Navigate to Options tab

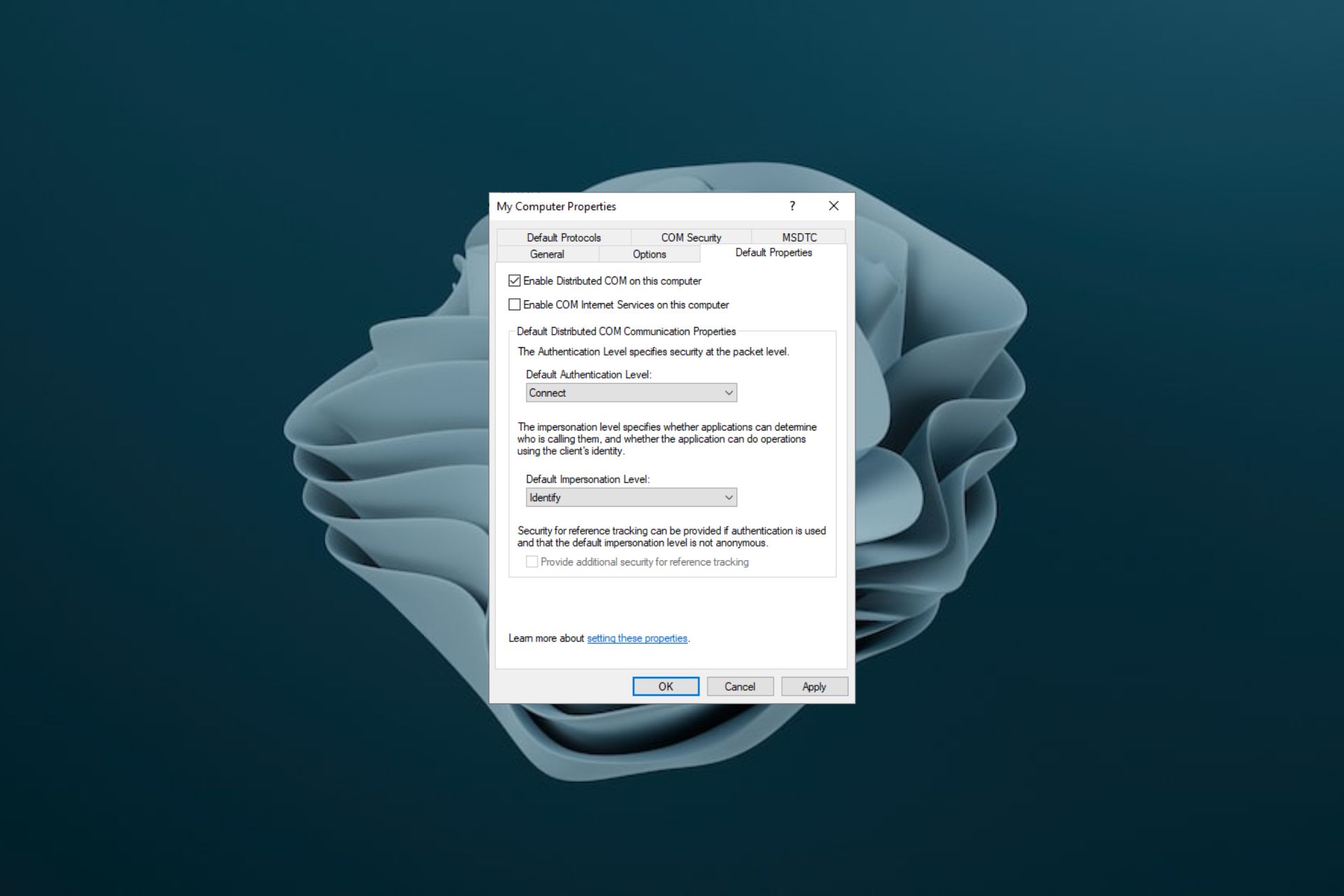pyautogui.click(x=649, y=253)
